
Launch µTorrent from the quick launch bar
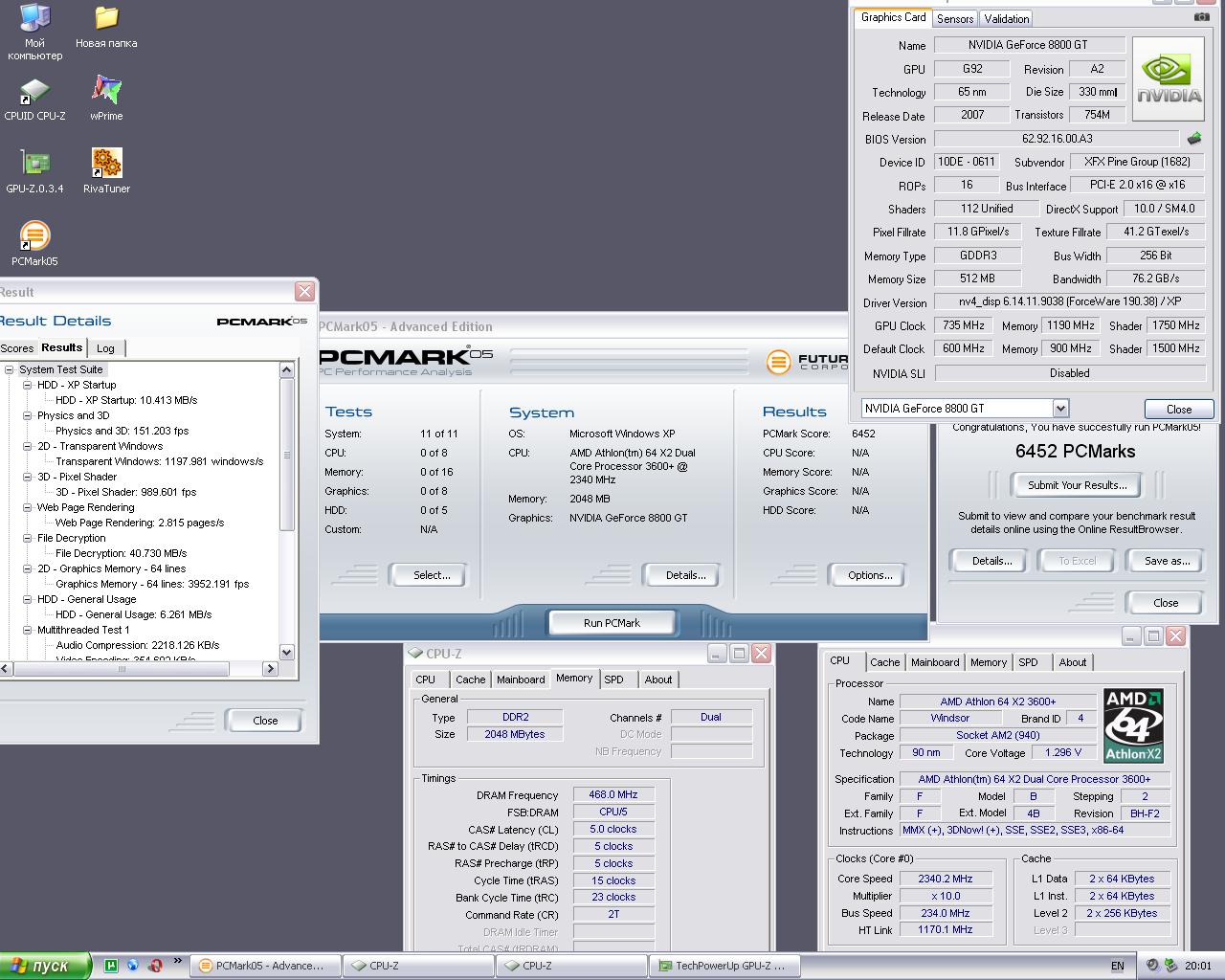pyautogui.click(x=111, y=966)
